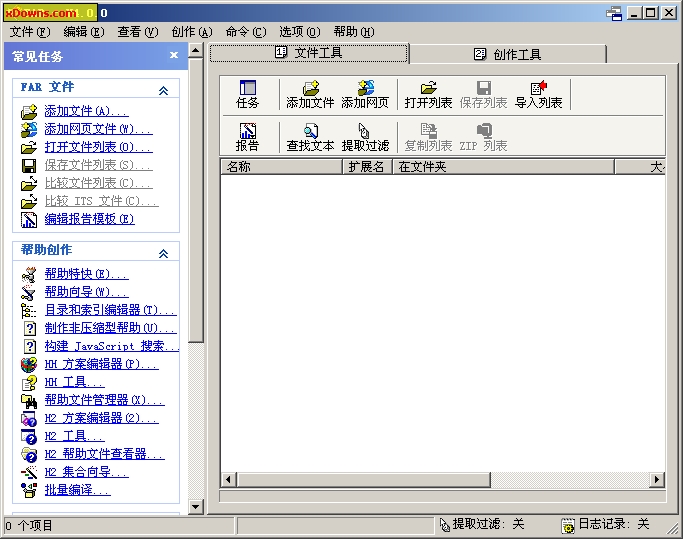Click the 导入列表 toolbar icon
This screenshot has height=539, width=683.
pyautogui.click(x=538, y=88)
